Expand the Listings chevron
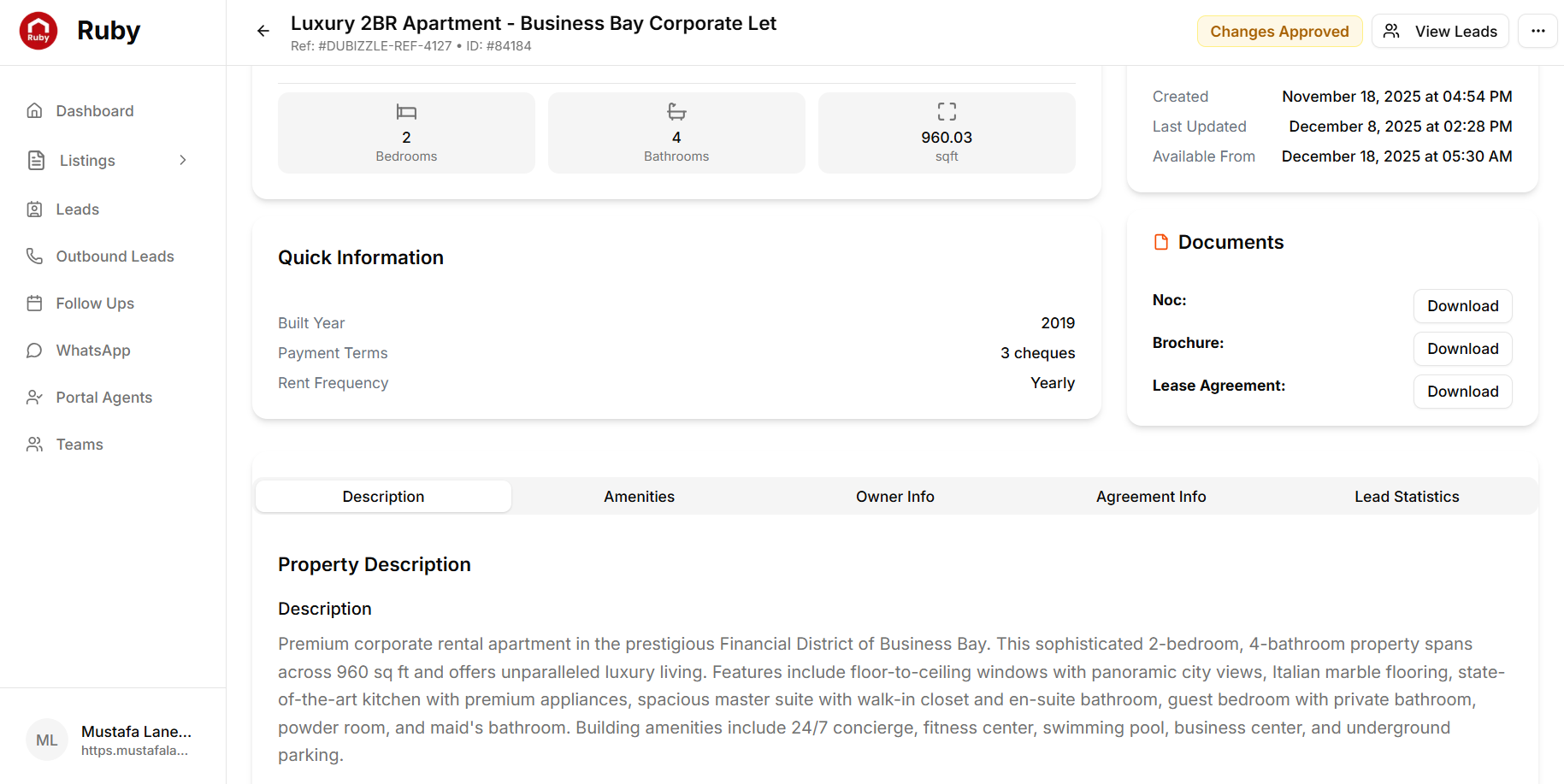 tap(182, 161)
